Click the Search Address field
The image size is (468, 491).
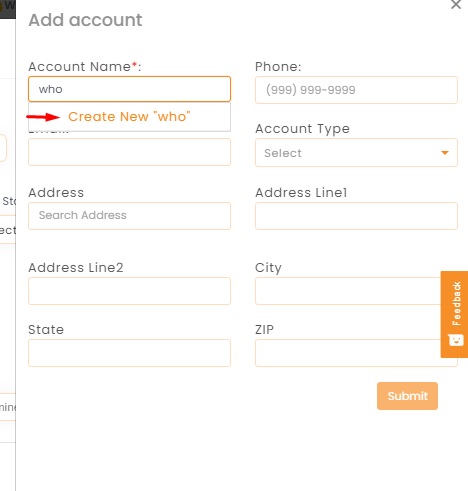pyautogui.click(x=129, y=216)
